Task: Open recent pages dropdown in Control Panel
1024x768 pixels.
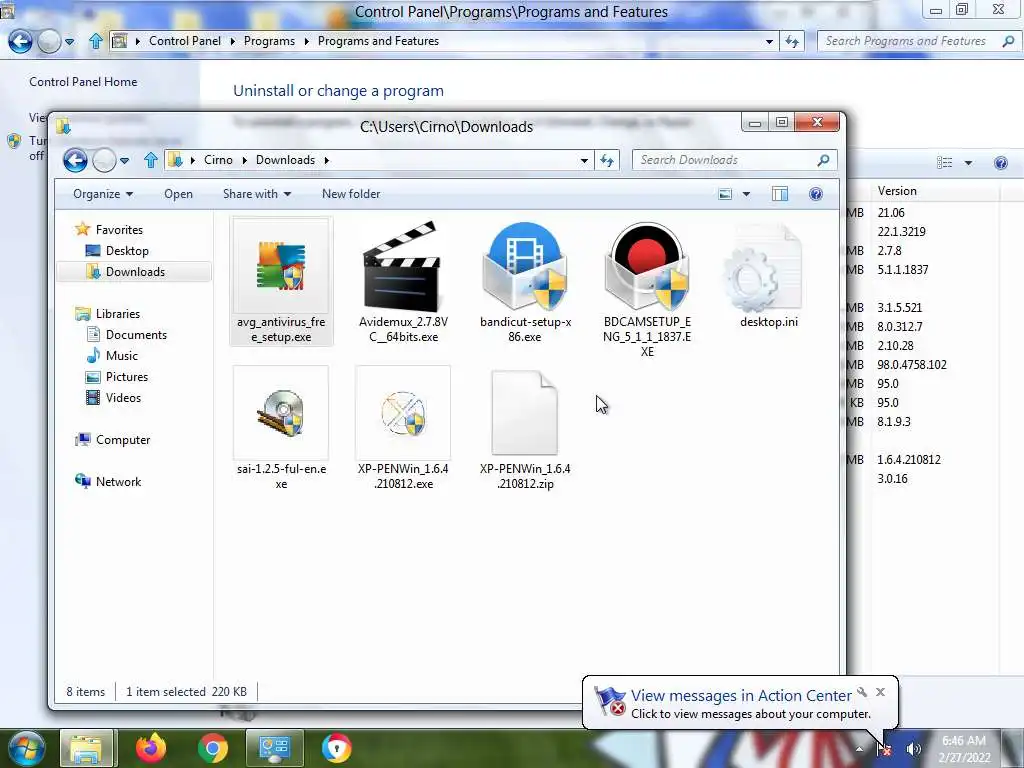Action: [x=69, y=41]
